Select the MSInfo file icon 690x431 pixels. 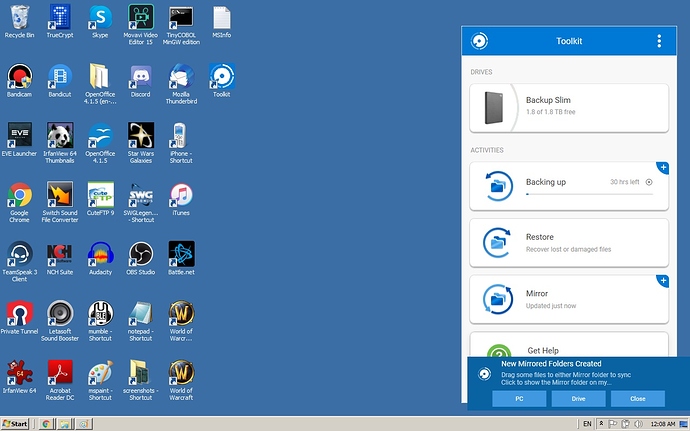coord(222,22)
